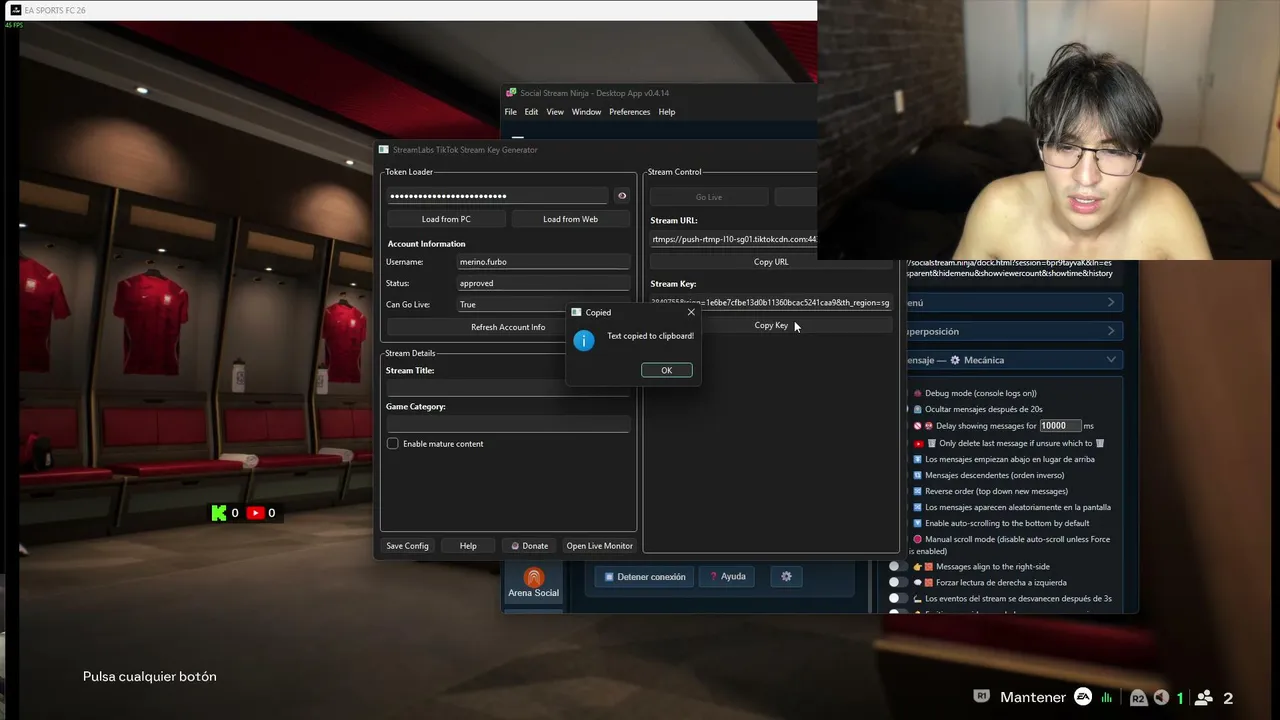
Task: Click Refresh Account Info button
Action: click(508, 327)
